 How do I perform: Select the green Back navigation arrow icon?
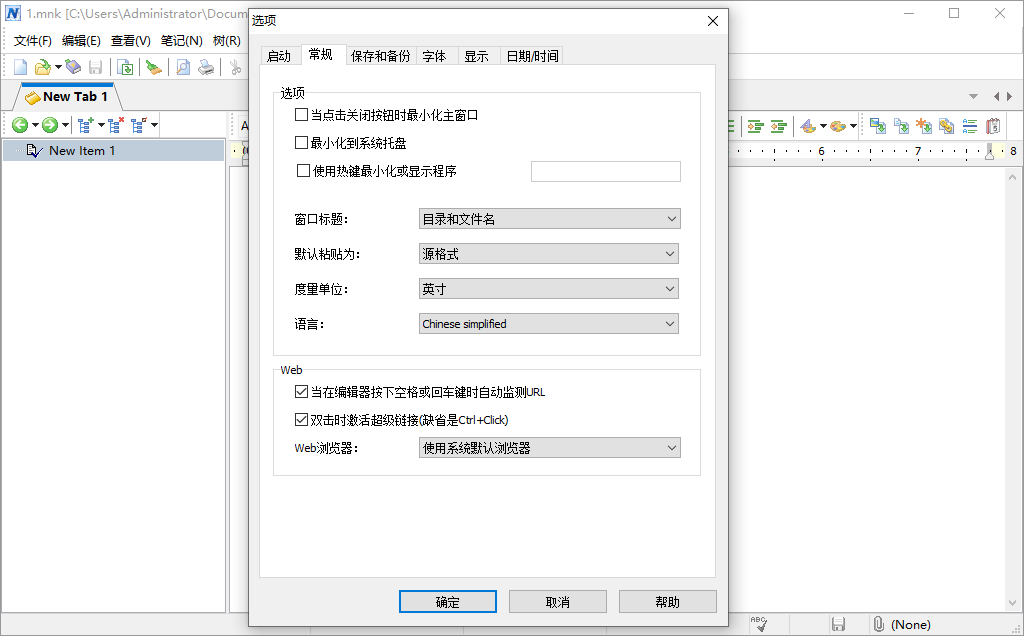[x=21, y=125]
